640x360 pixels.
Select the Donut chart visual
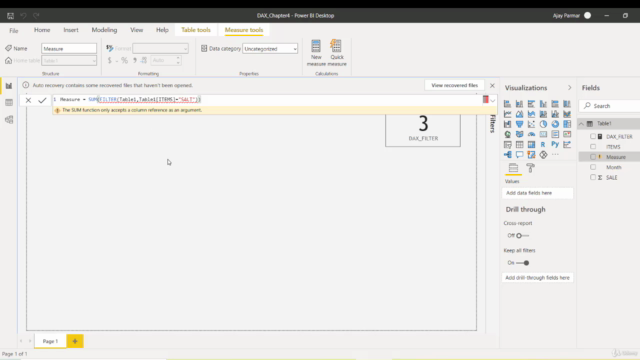(x=555, y=124)
